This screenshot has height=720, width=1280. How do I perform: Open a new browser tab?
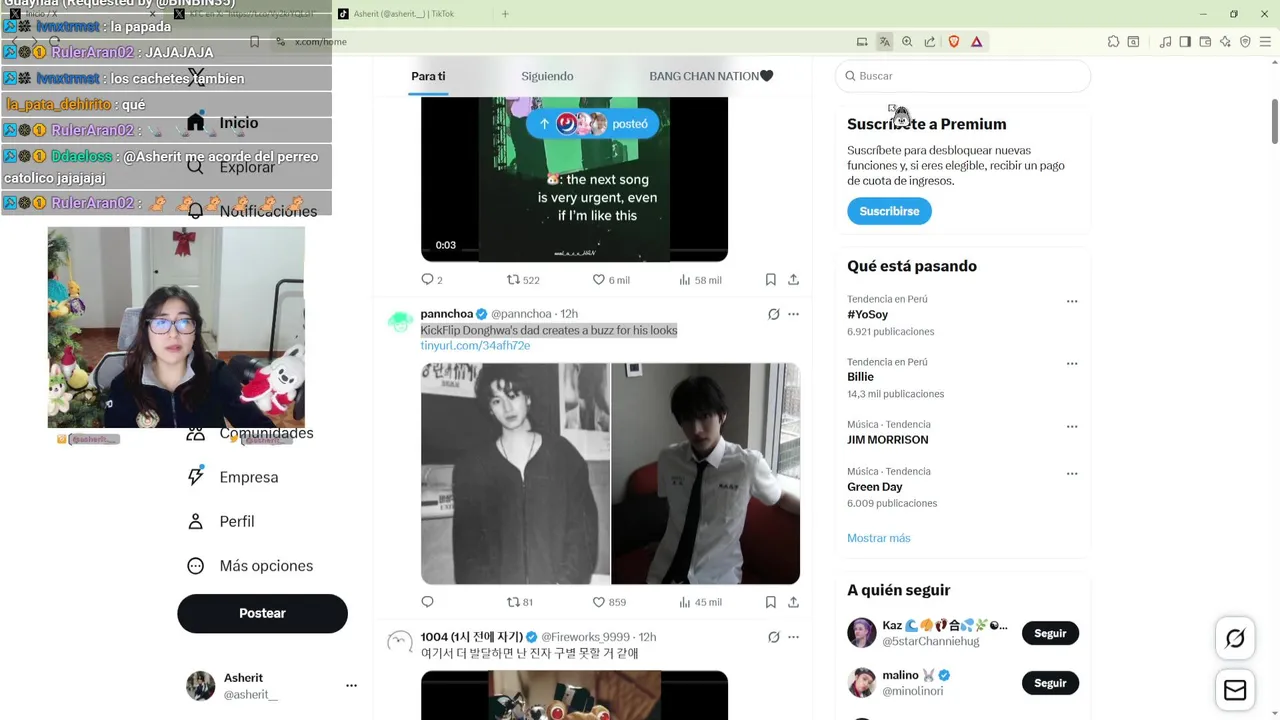coord(505,14)
